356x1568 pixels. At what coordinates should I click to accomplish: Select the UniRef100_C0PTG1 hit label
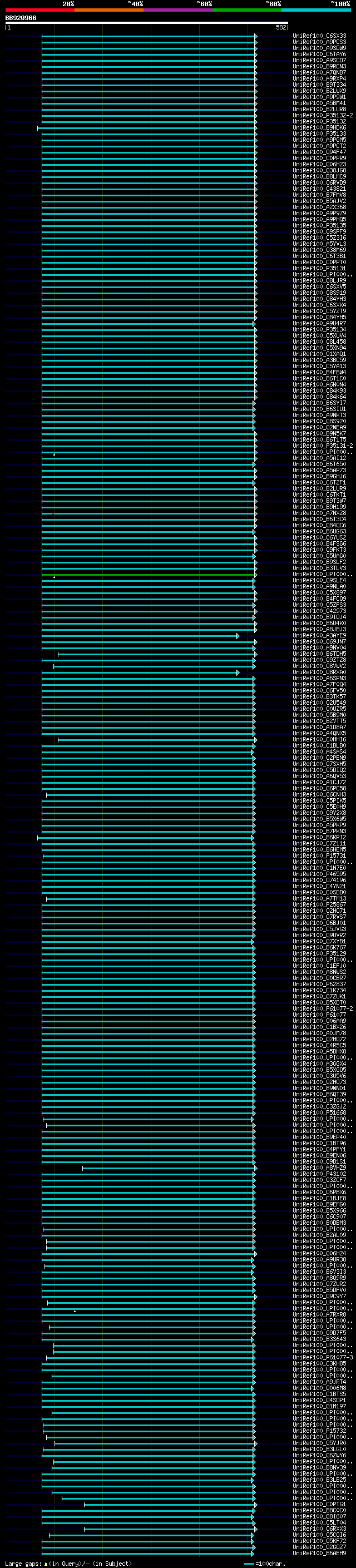(x=319, y=1505)
